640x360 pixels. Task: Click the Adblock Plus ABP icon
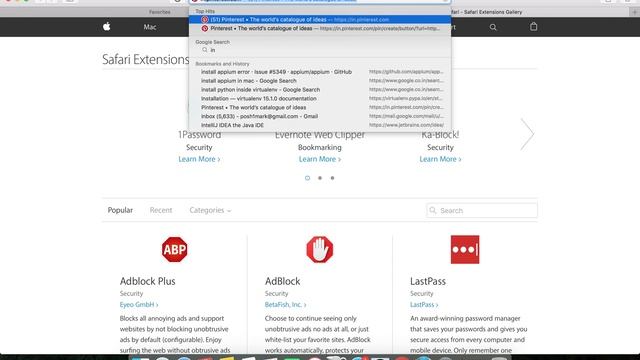tap(174, 249)
